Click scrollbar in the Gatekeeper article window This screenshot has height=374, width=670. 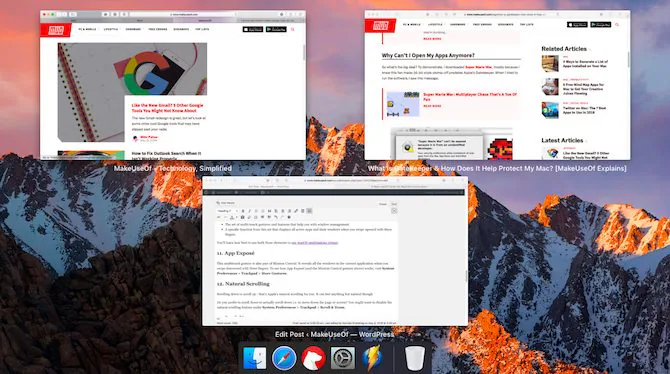tap(629, 60)
